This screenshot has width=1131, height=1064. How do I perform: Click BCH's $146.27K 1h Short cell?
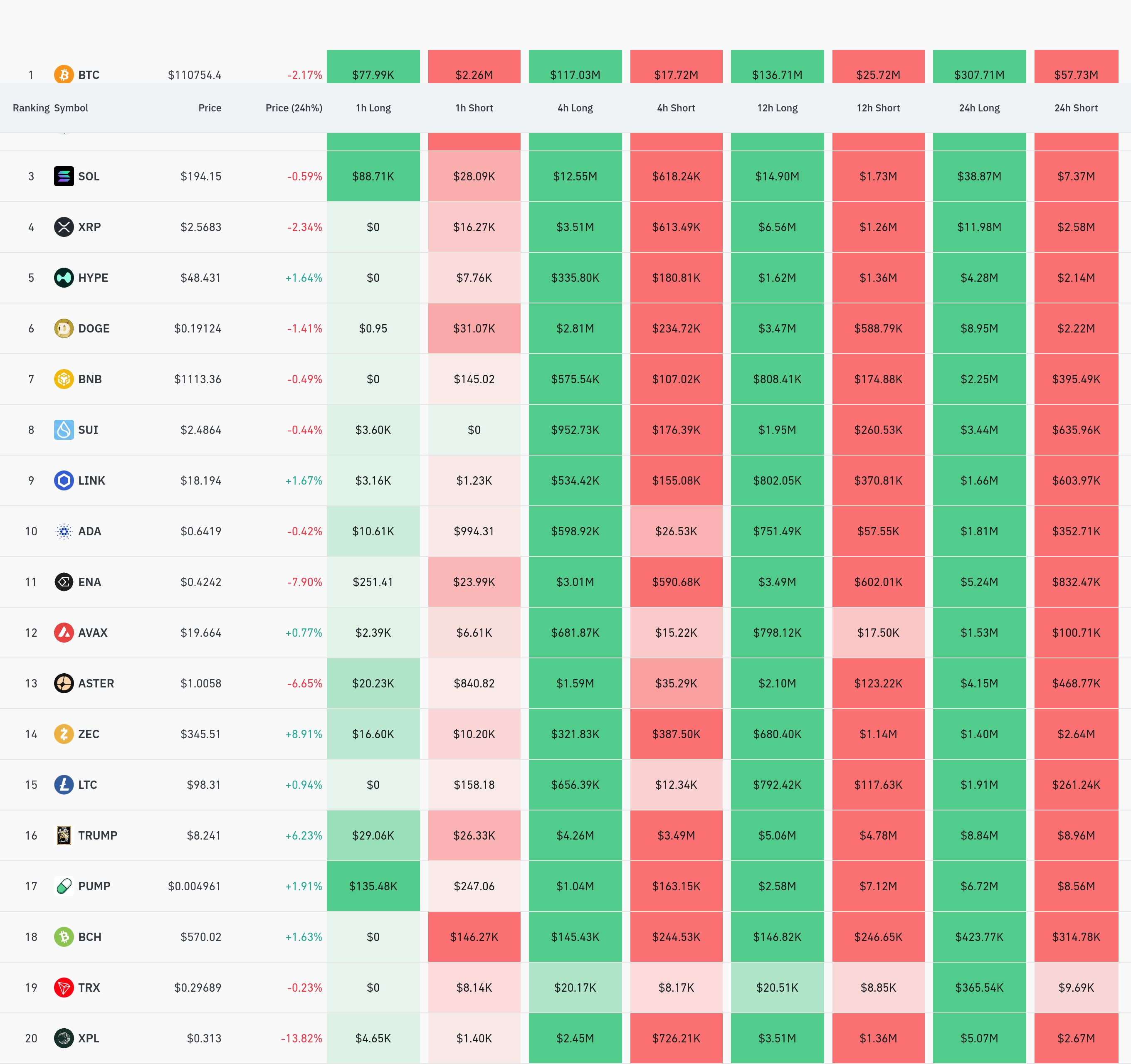474,937
